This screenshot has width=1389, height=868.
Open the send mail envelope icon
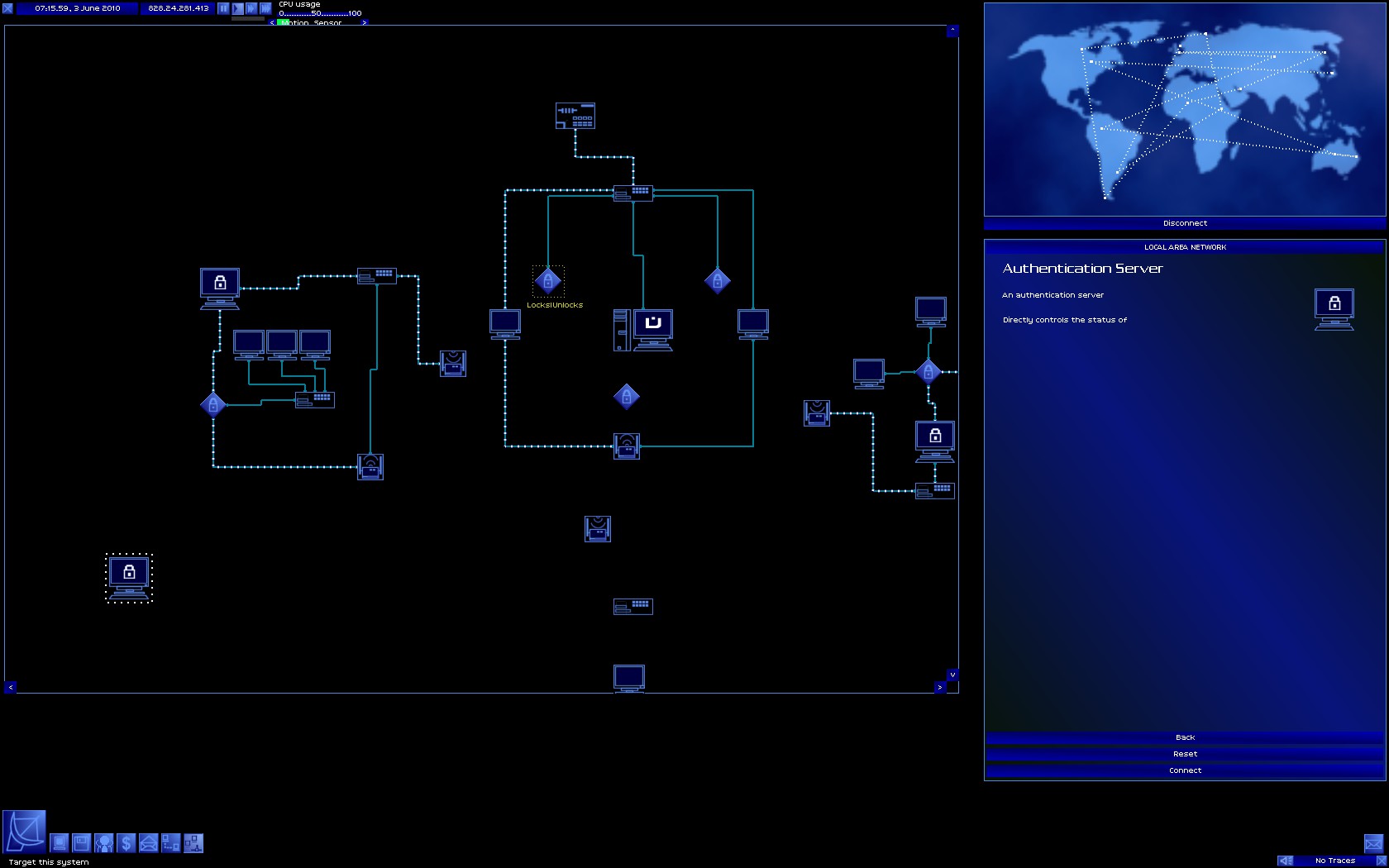click(149, 843)
